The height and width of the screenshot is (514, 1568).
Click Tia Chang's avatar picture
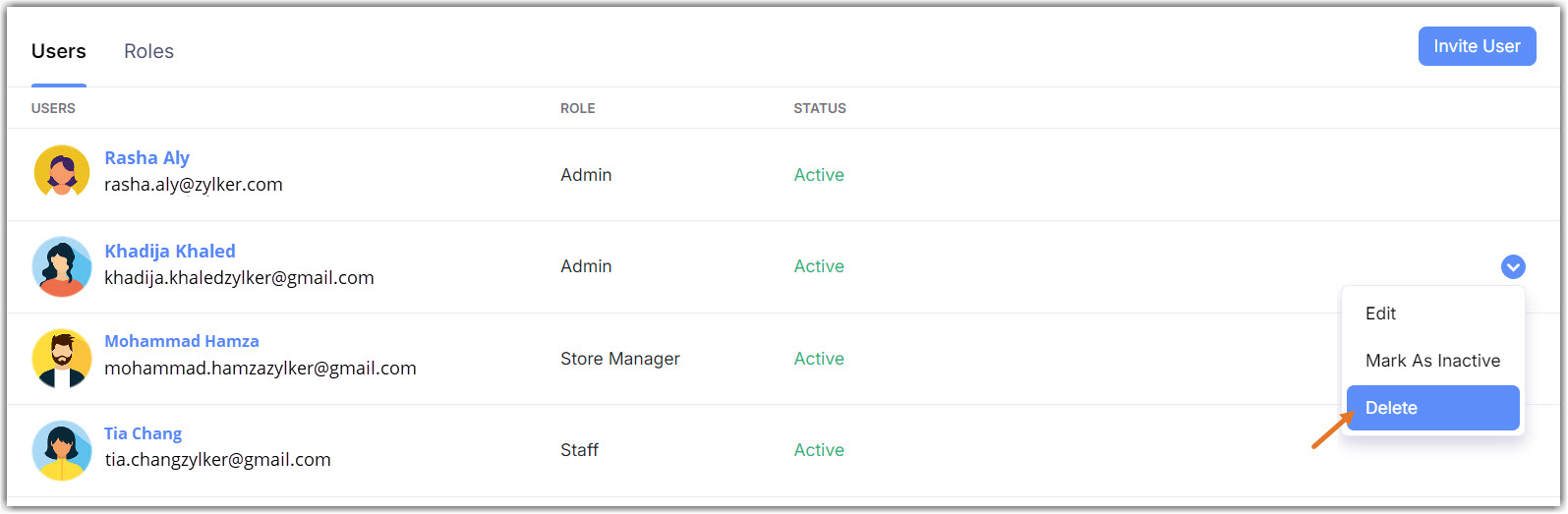point(62,450)
